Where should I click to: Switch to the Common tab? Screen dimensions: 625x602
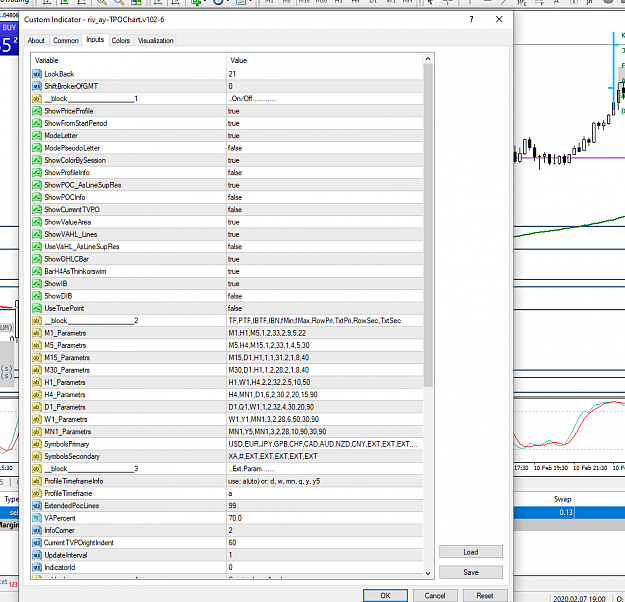click(65, 41)
